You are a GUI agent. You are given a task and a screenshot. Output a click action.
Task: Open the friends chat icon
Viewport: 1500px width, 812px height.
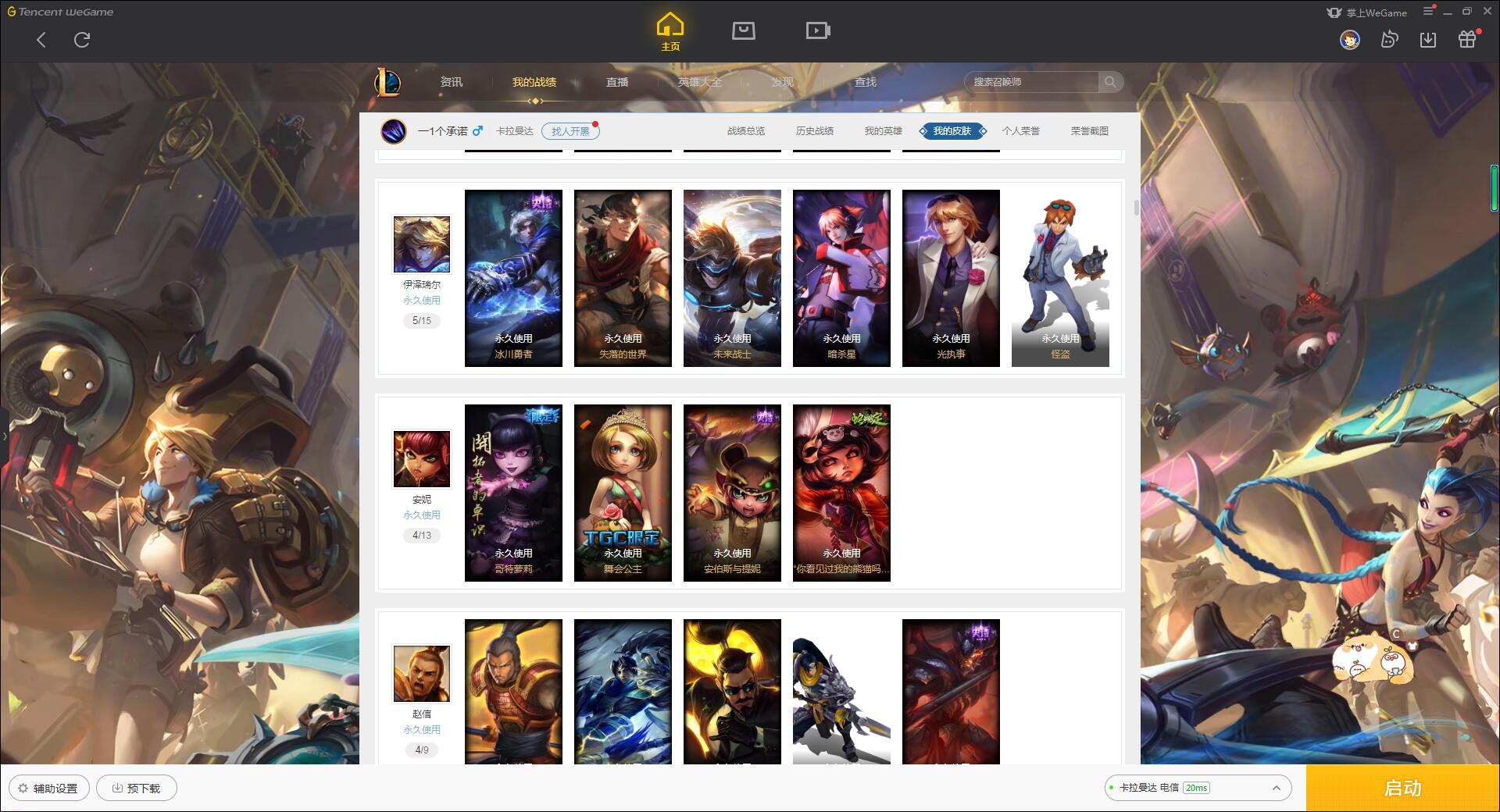coord(1389,39)
